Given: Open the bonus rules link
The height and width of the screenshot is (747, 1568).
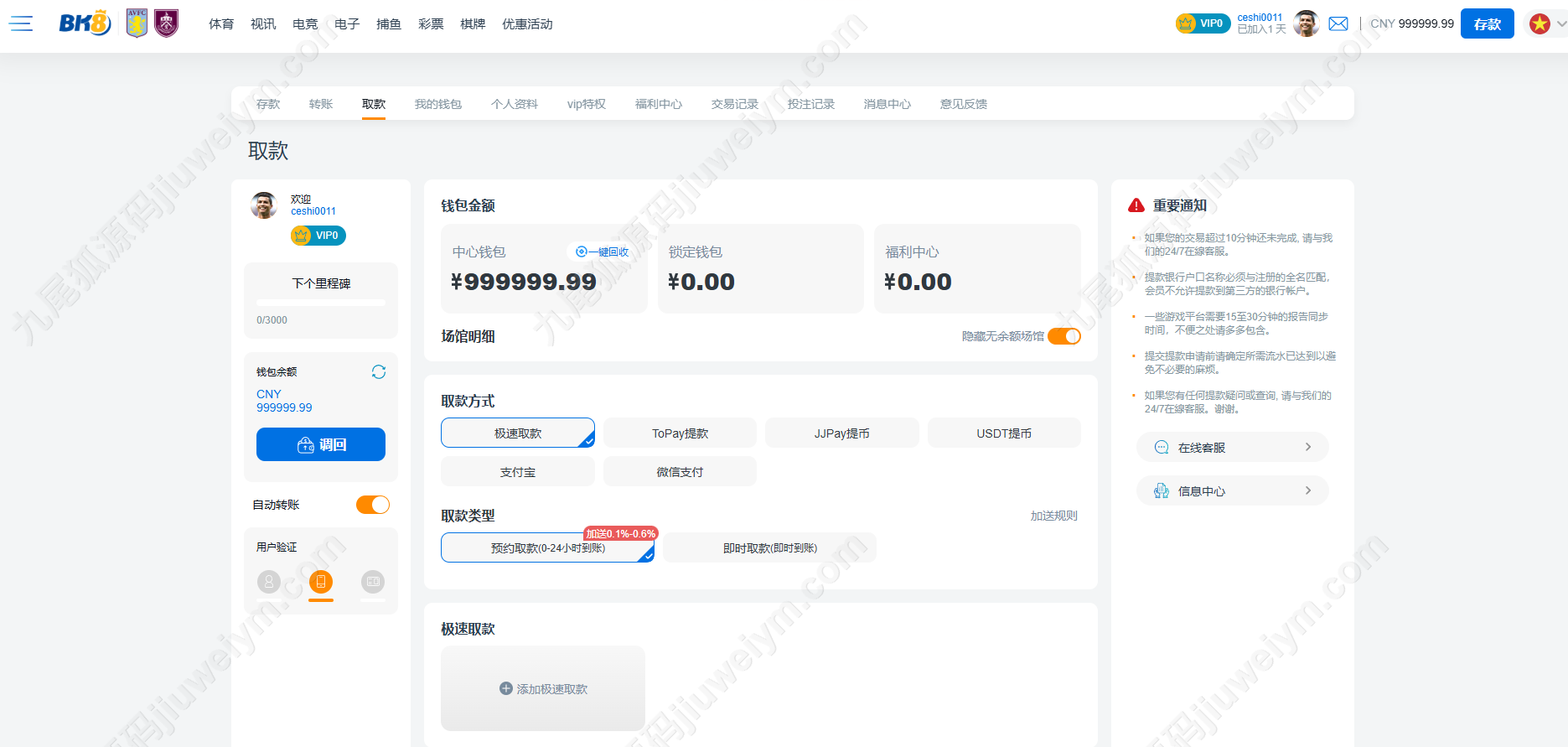Looking at the screenshot, I should coord(1054,516).
